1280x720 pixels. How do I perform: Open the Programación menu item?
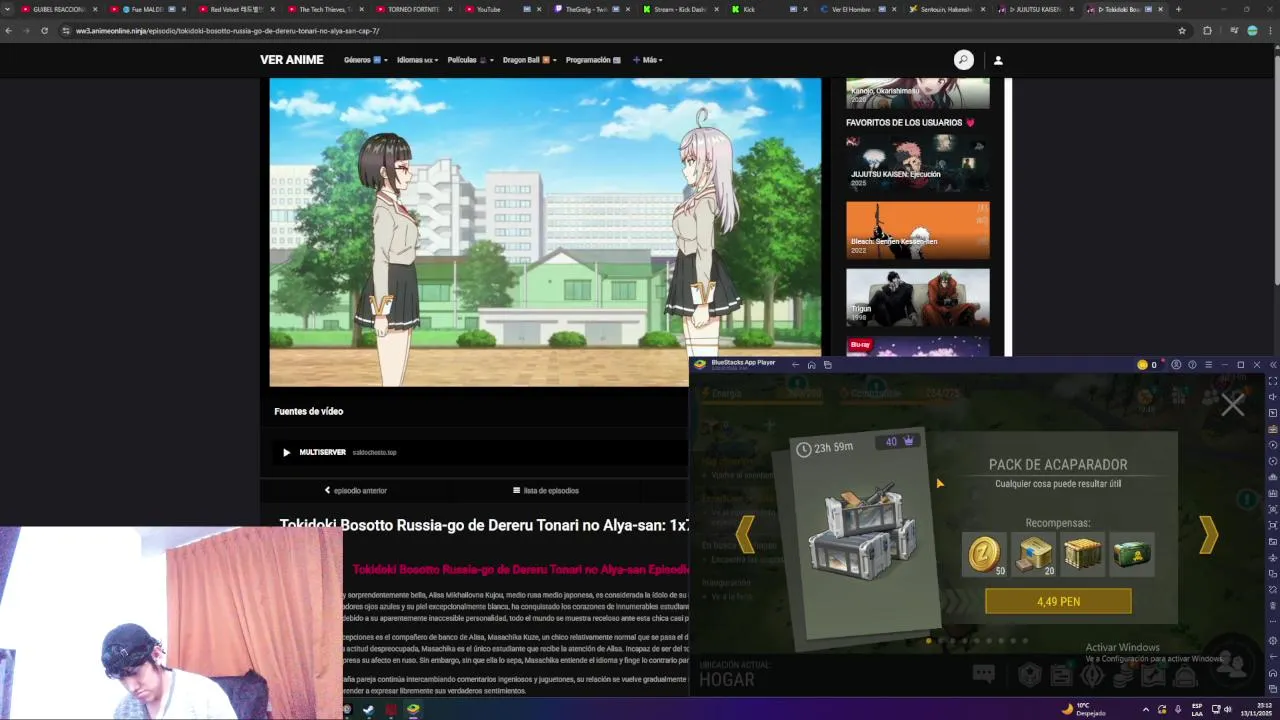[x=593, y=60]
